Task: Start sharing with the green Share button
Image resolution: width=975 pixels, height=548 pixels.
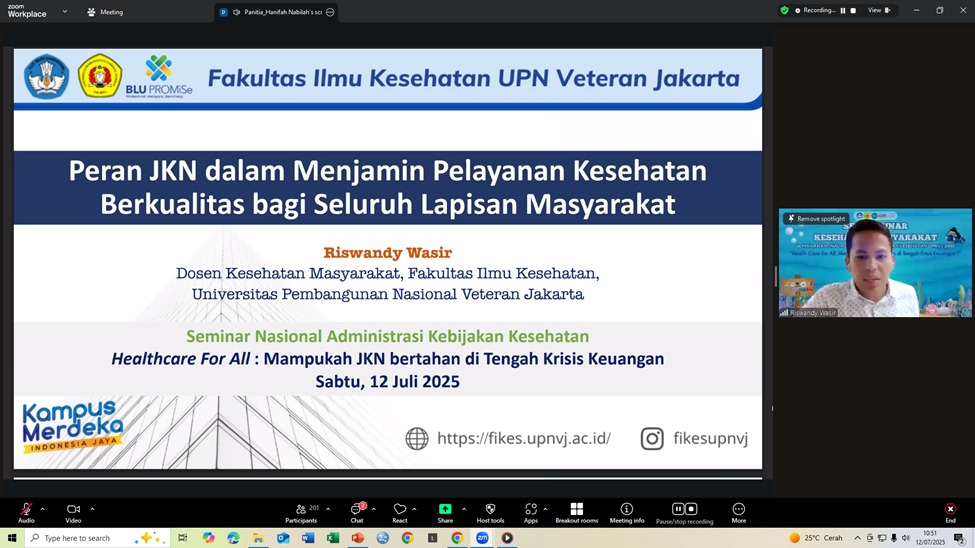Action: click(445, 511)
